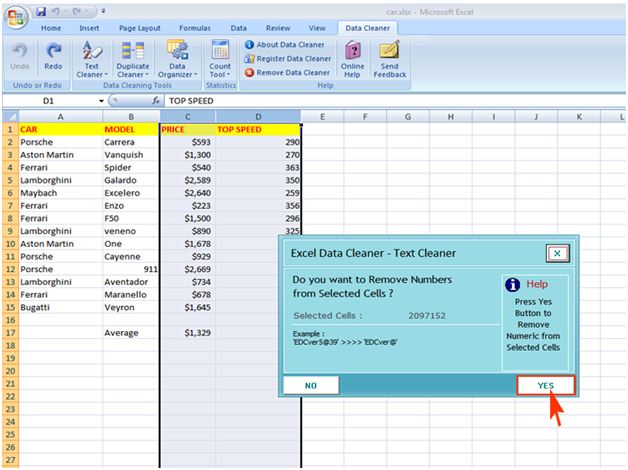
Task: Open the Review tab
Action: pos(278,28)
